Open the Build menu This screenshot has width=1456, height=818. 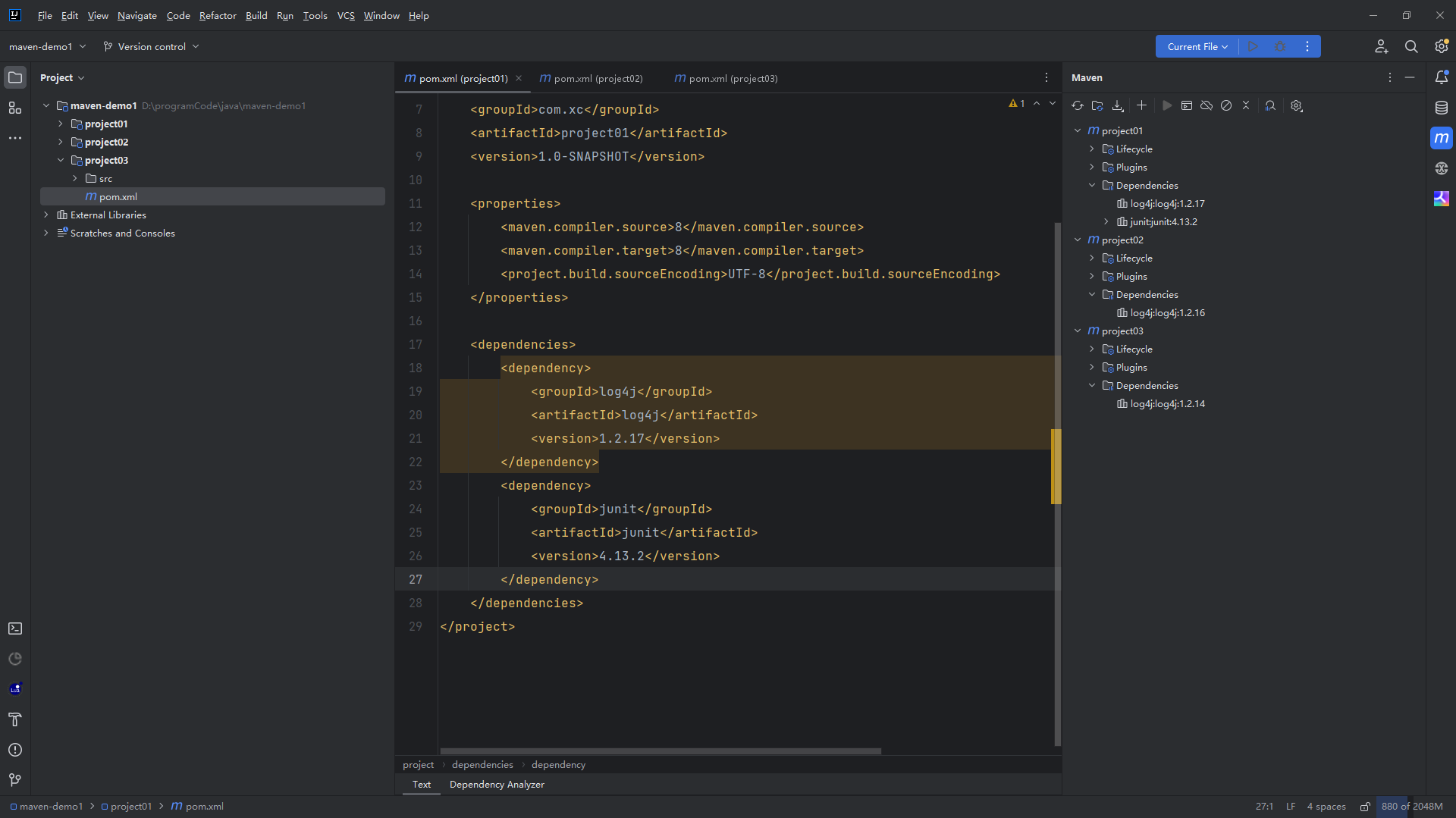point(256,16)
